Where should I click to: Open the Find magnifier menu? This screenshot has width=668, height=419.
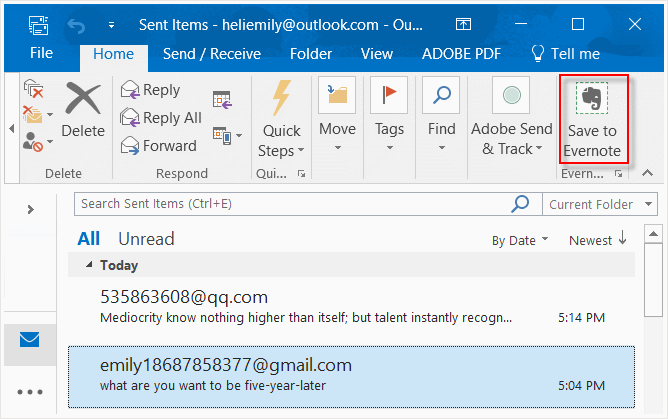(441, 116)
